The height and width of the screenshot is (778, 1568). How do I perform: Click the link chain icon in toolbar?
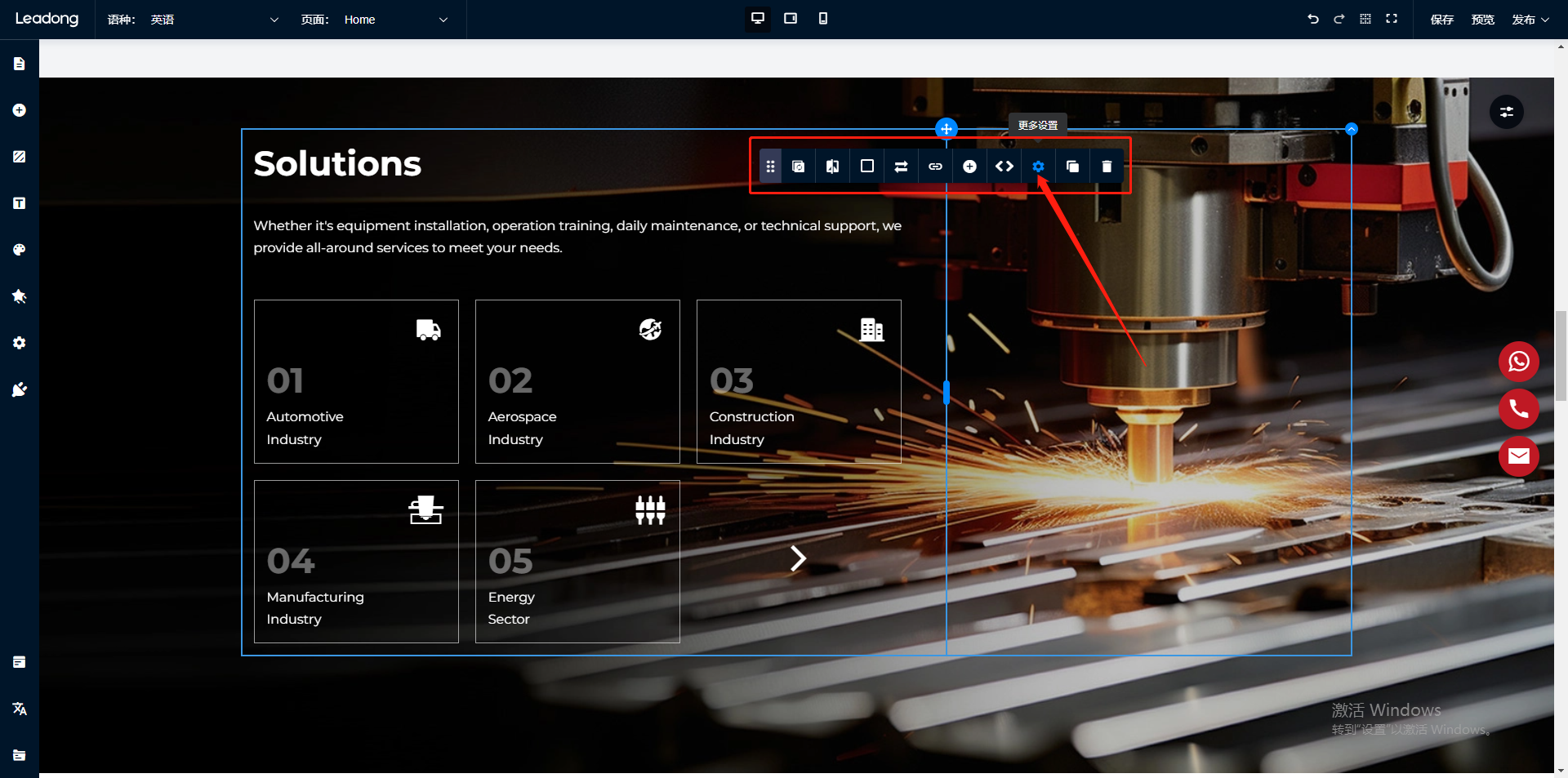(935, 167)
